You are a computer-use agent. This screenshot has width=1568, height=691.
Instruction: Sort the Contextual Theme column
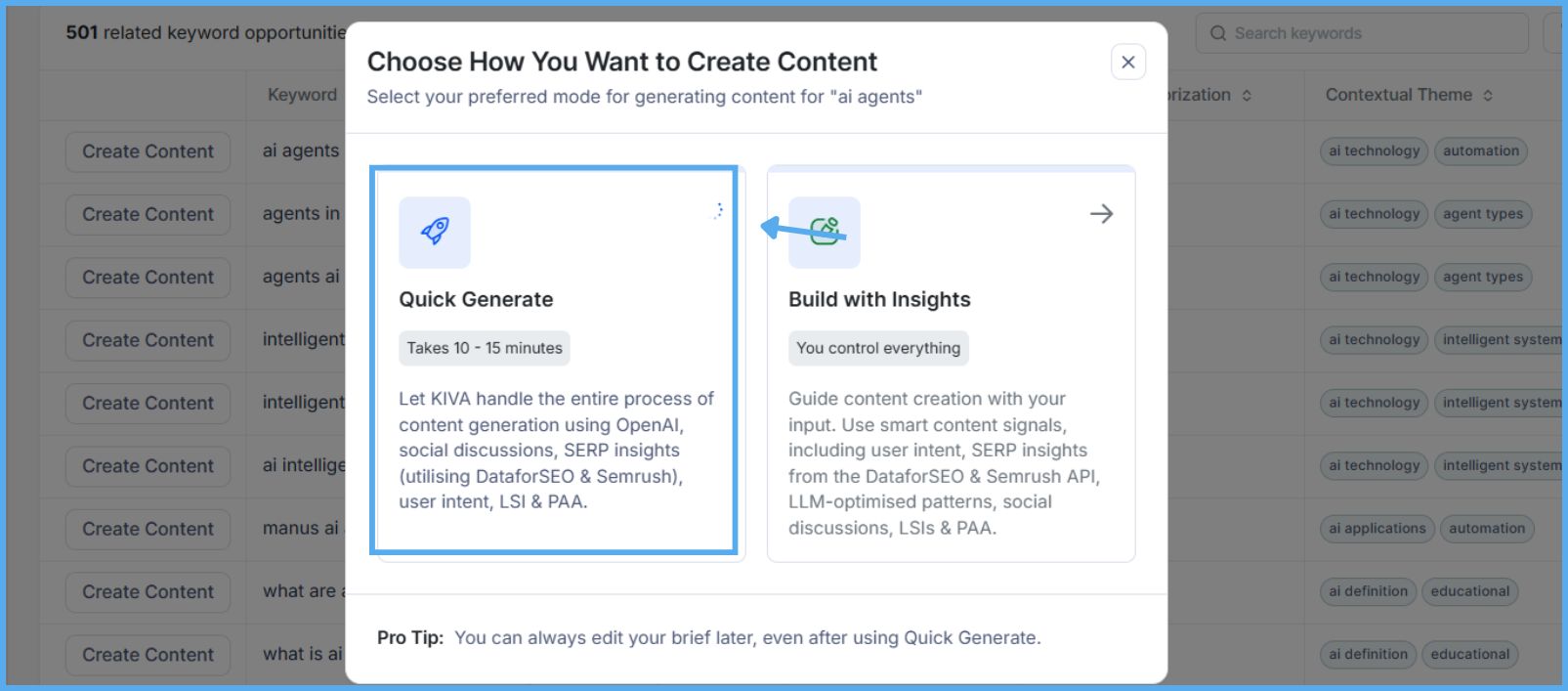pos(1488,95)
